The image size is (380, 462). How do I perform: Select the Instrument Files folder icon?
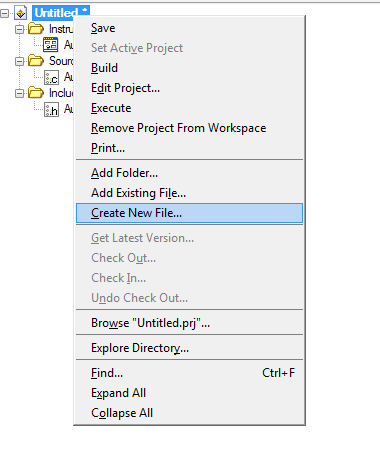pos(36,29)
